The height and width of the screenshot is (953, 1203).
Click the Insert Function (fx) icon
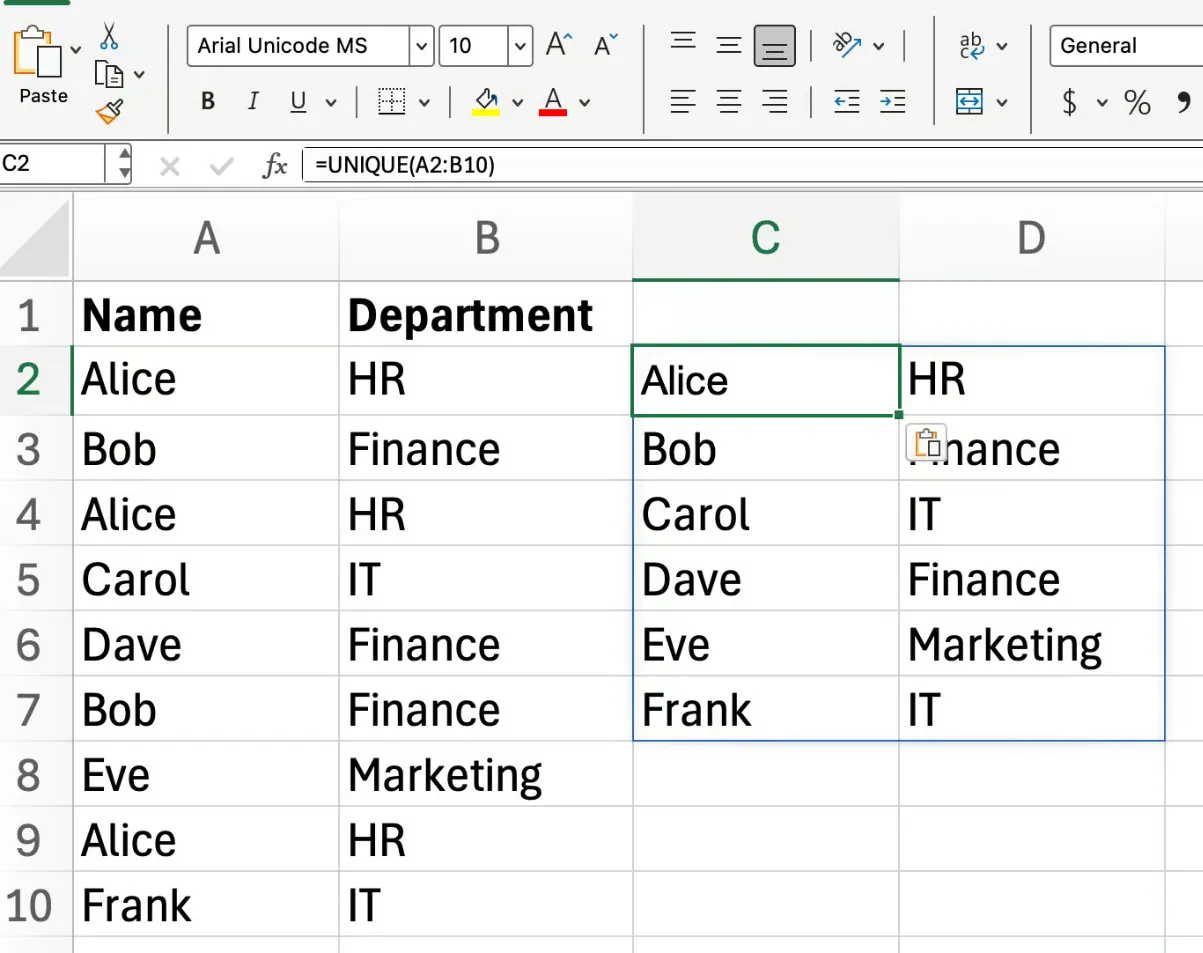point(274,164)
